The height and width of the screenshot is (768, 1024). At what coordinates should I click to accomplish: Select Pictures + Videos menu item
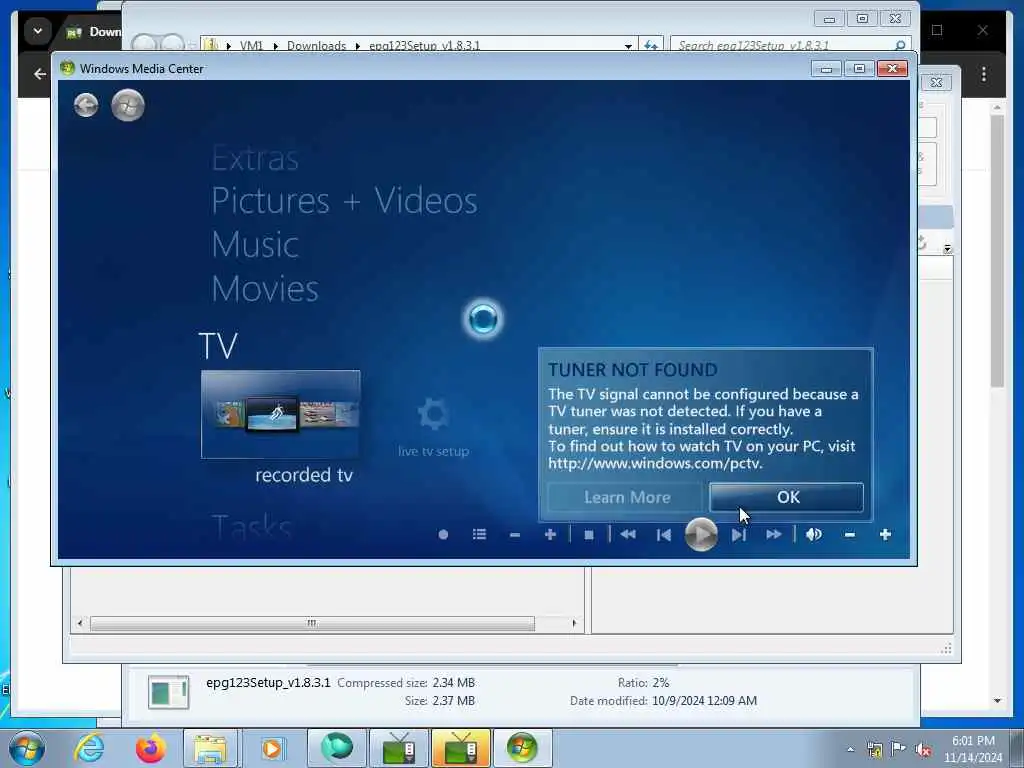344,200
